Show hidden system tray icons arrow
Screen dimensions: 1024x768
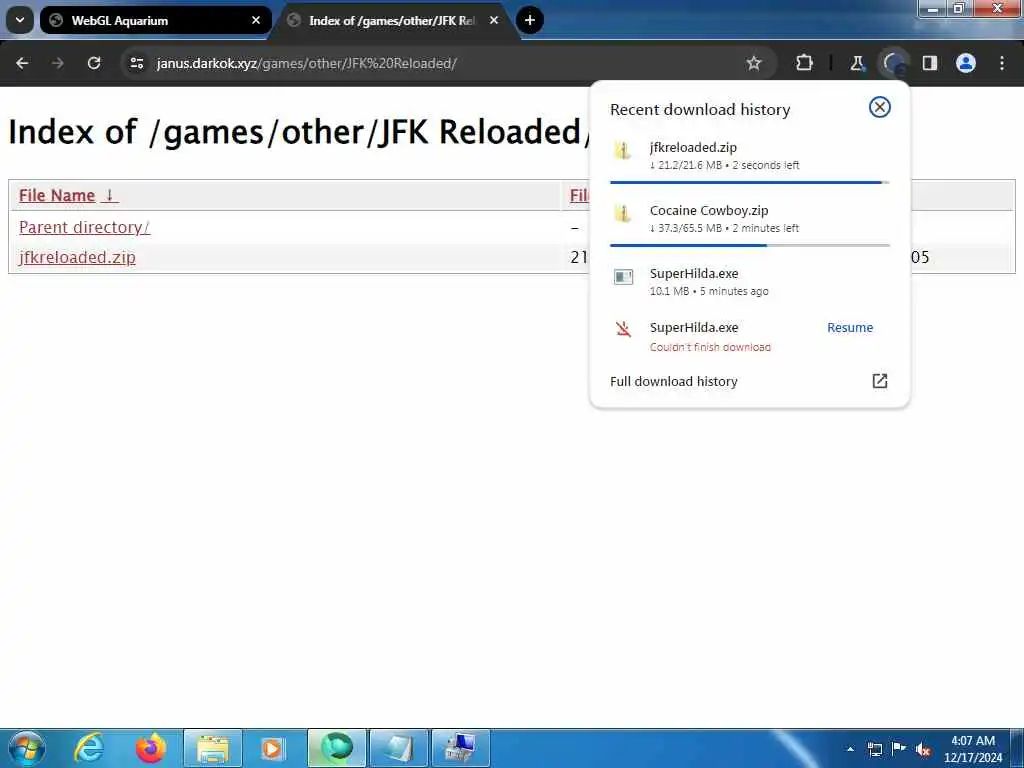(850, 749)
